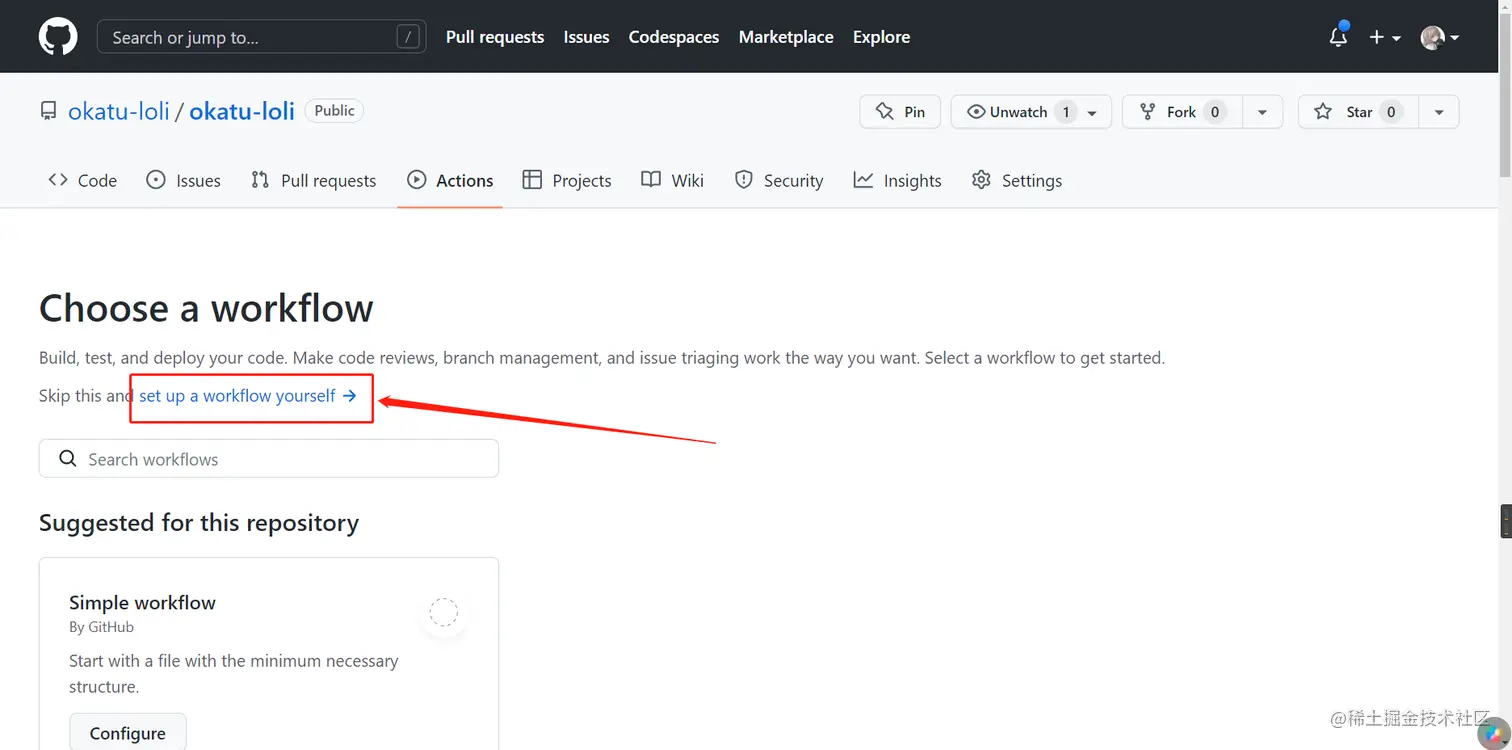1512x750 pixels.
Task: Click the Pull requests branch icon
Action: coord(260,180)
